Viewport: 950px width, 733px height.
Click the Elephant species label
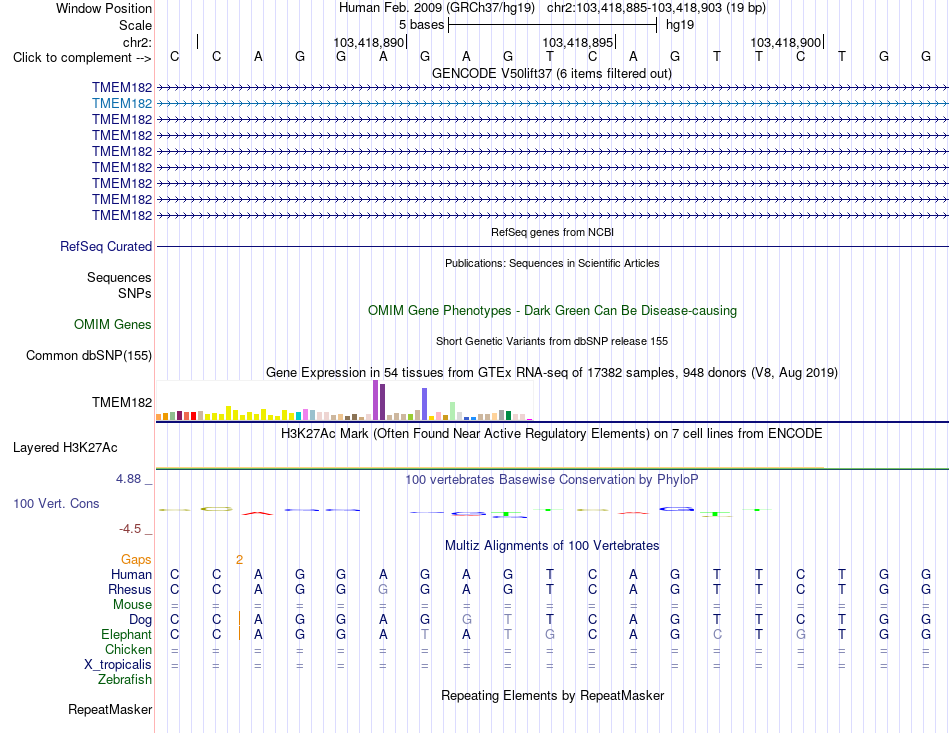point(126,634)
